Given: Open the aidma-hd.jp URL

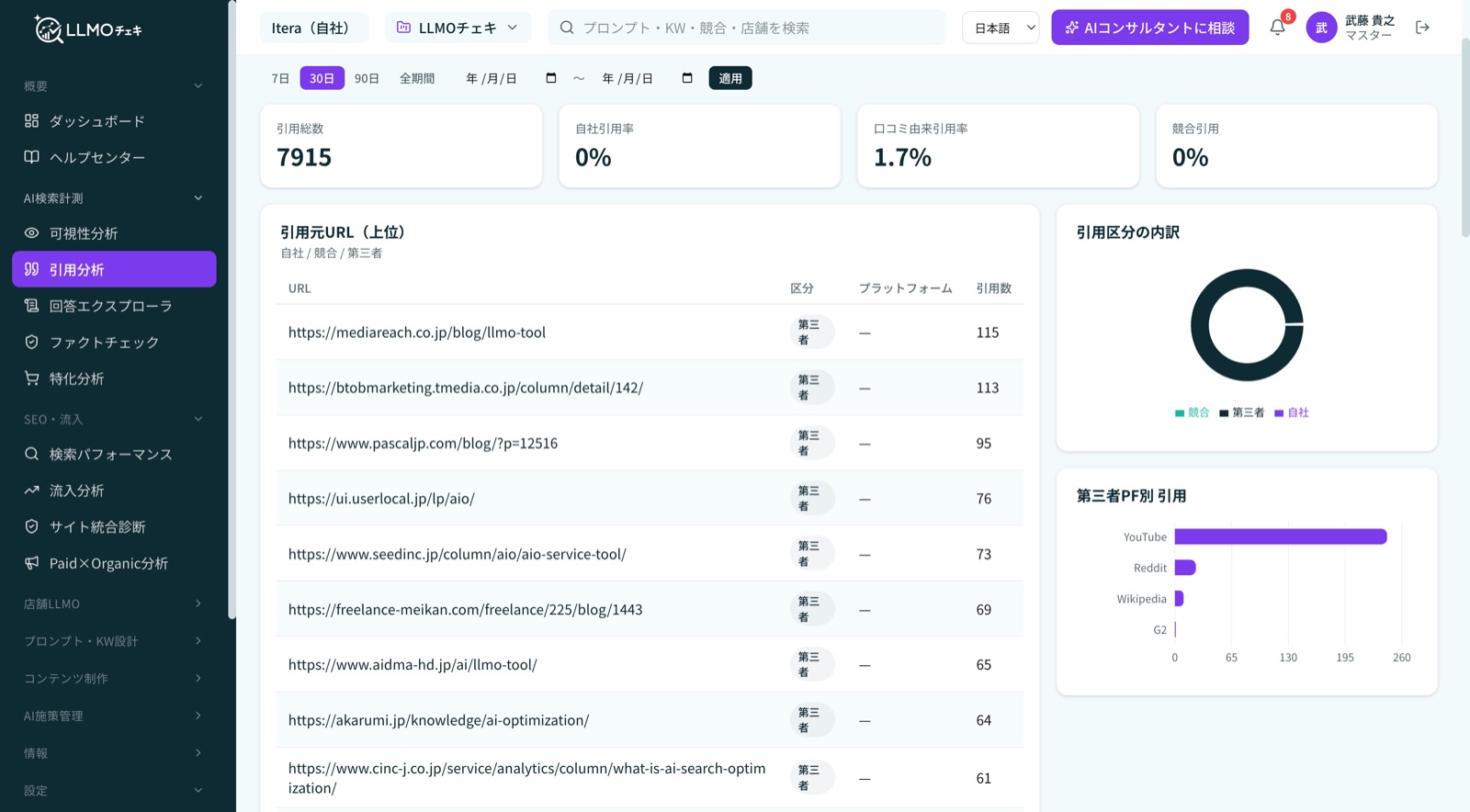Looking at the screenshot, I should pyautogui.click(x=413, y=664).
